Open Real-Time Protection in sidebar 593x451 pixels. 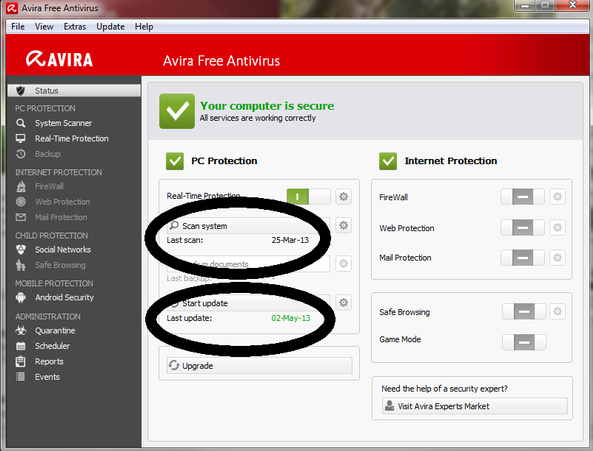pyautogui.click(x=72, y=139)
